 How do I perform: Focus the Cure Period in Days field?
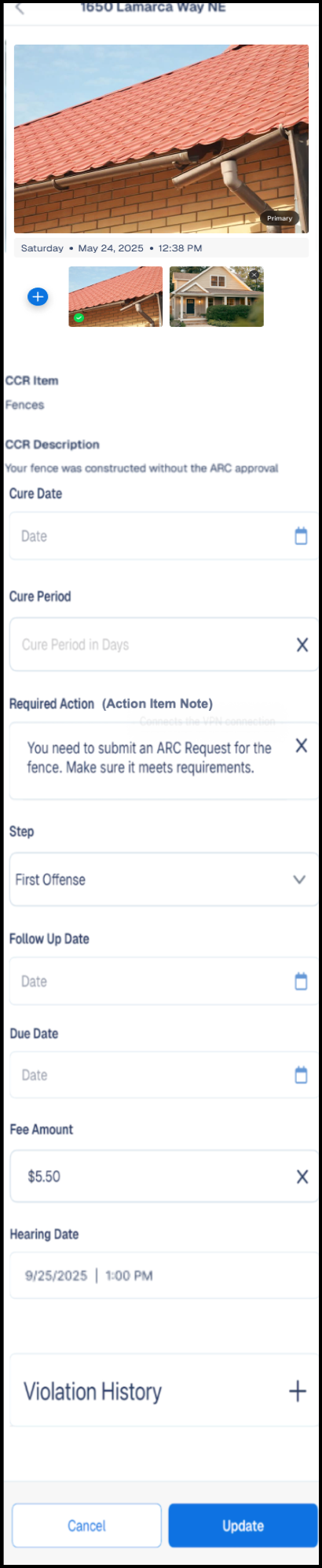click(x=149, y=645)
